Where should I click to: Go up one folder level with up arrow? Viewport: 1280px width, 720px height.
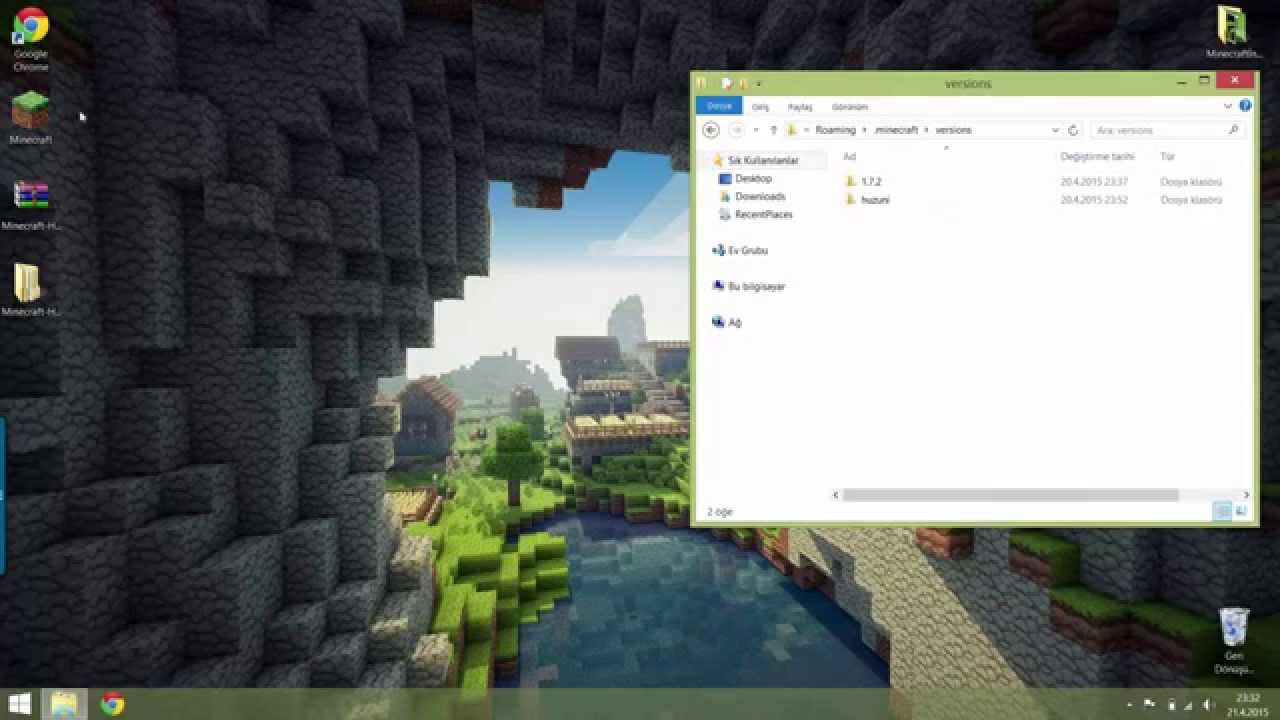(x=773, y=130)
